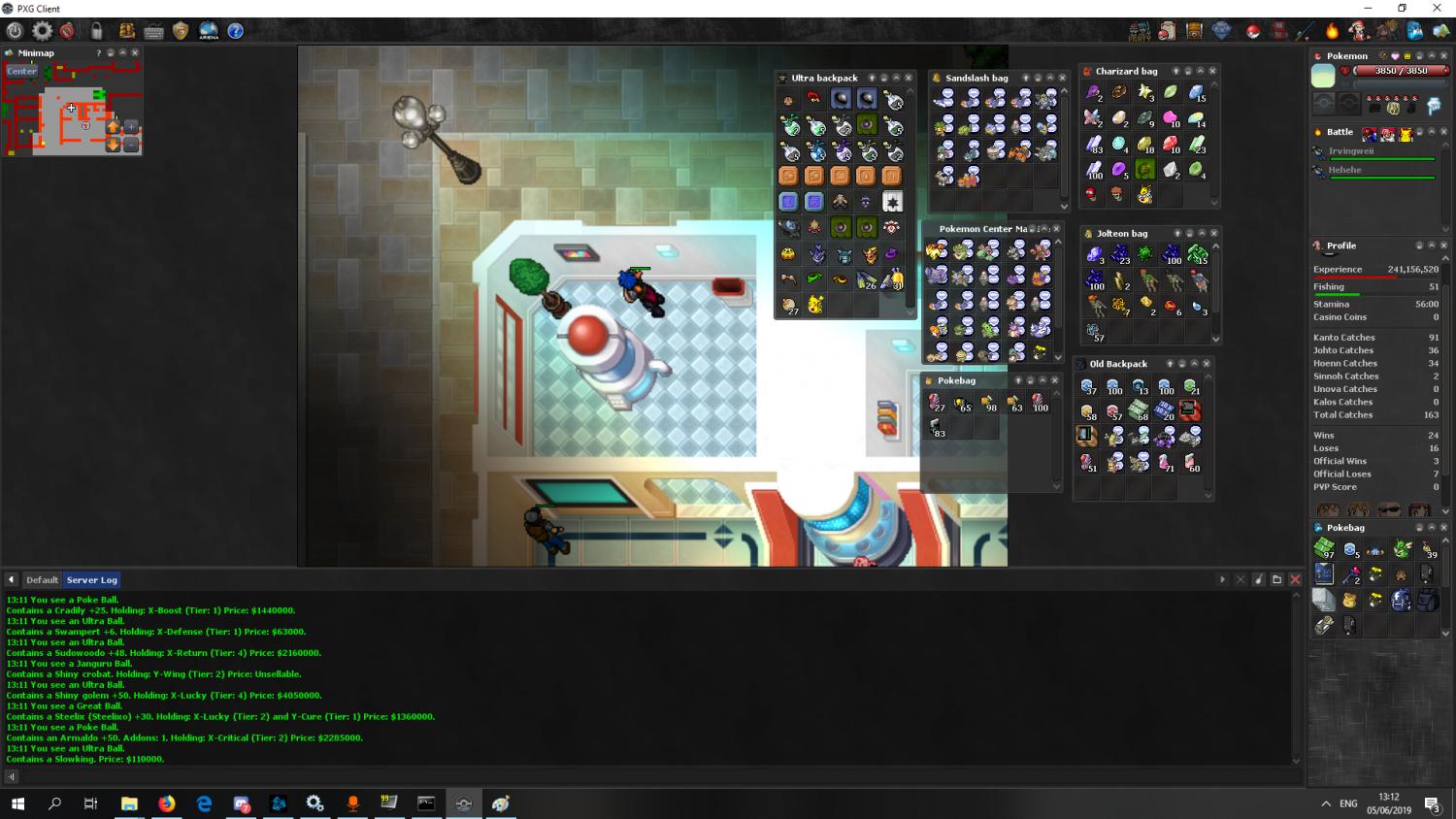
Task: Click the Pokeball icon in top-right toolbar
Action: pyautogui.click(x=1253, y=32)
